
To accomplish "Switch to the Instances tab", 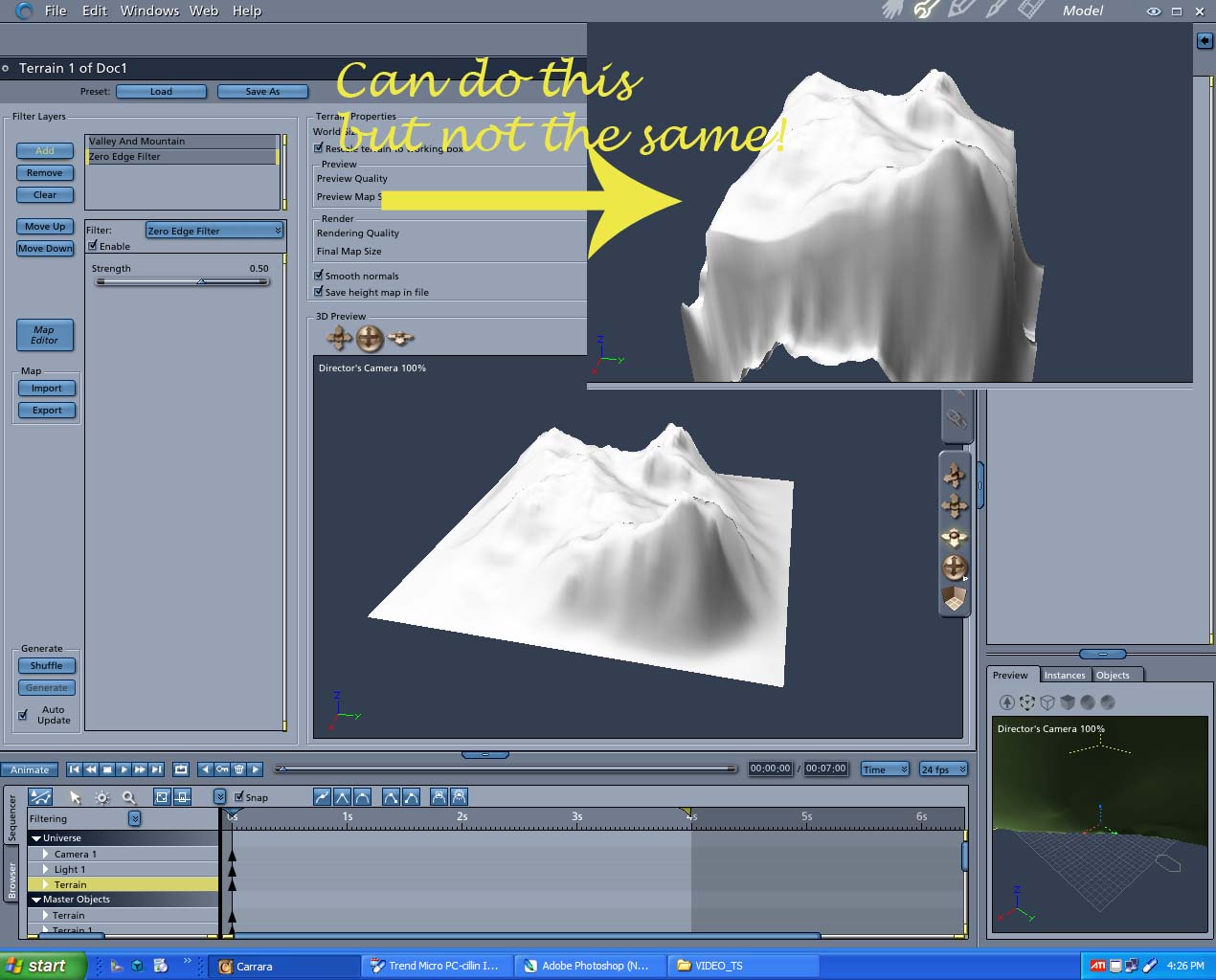I will [1065, 675].
